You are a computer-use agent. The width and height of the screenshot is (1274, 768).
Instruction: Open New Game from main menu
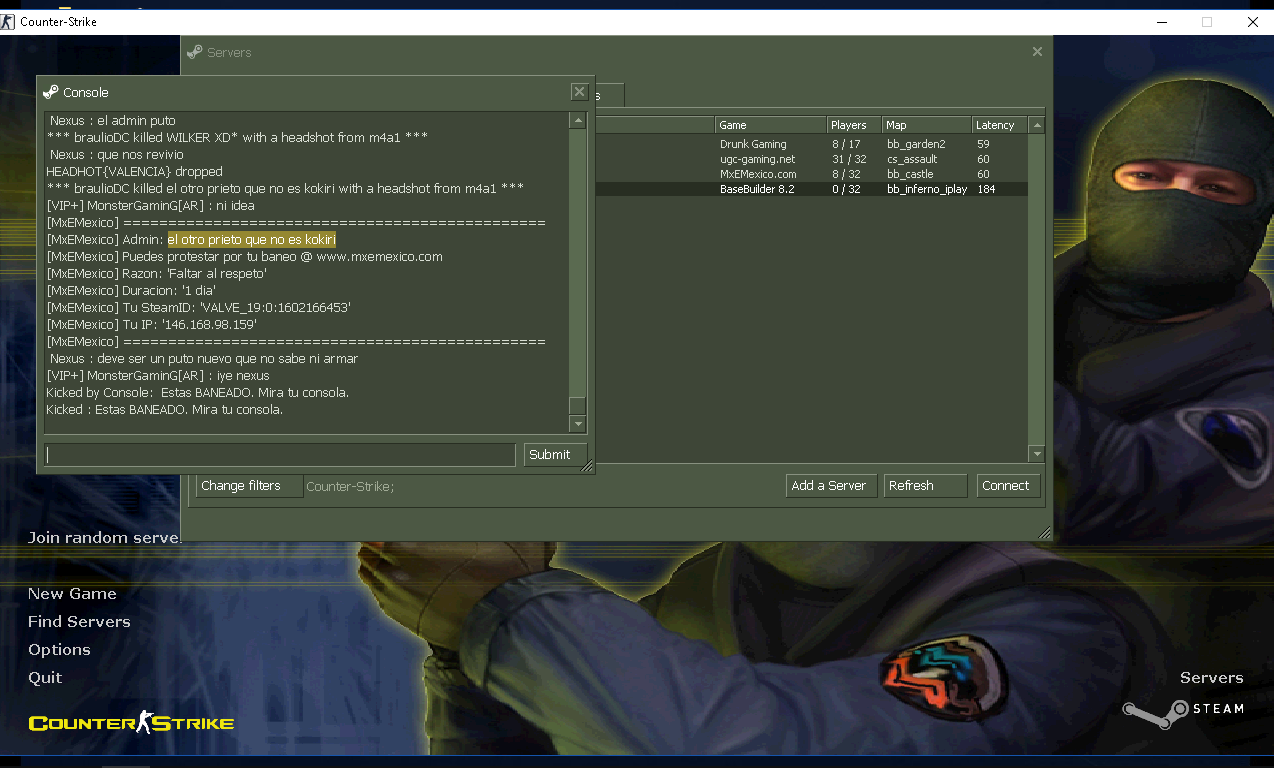72,594
